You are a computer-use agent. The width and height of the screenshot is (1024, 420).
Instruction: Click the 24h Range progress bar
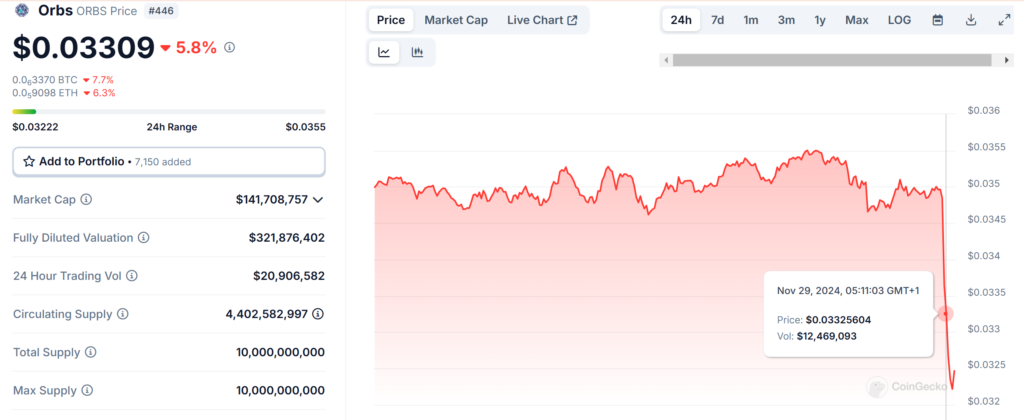point(168,111)
